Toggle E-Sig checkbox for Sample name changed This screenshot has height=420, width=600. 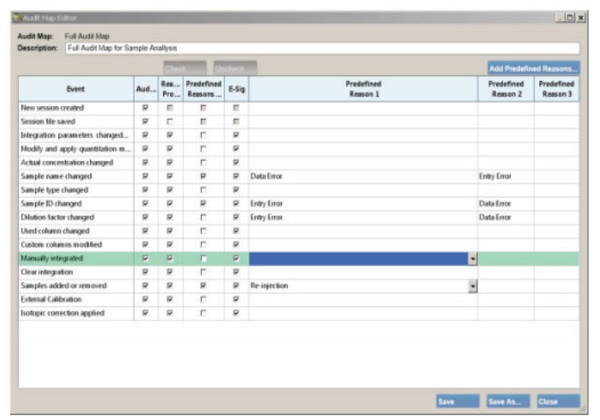(236, 174)
